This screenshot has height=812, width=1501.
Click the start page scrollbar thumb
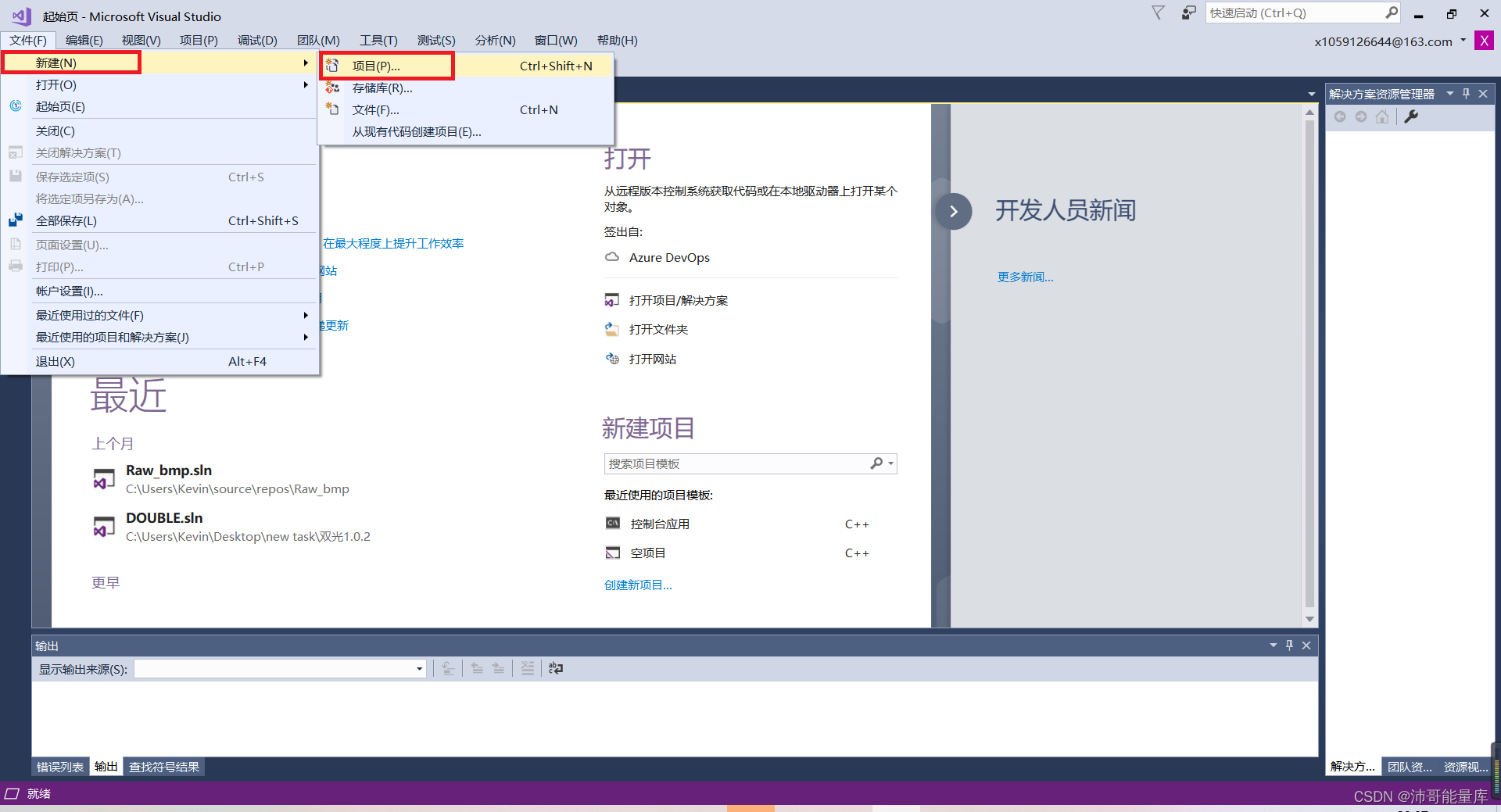[1310, 363]
